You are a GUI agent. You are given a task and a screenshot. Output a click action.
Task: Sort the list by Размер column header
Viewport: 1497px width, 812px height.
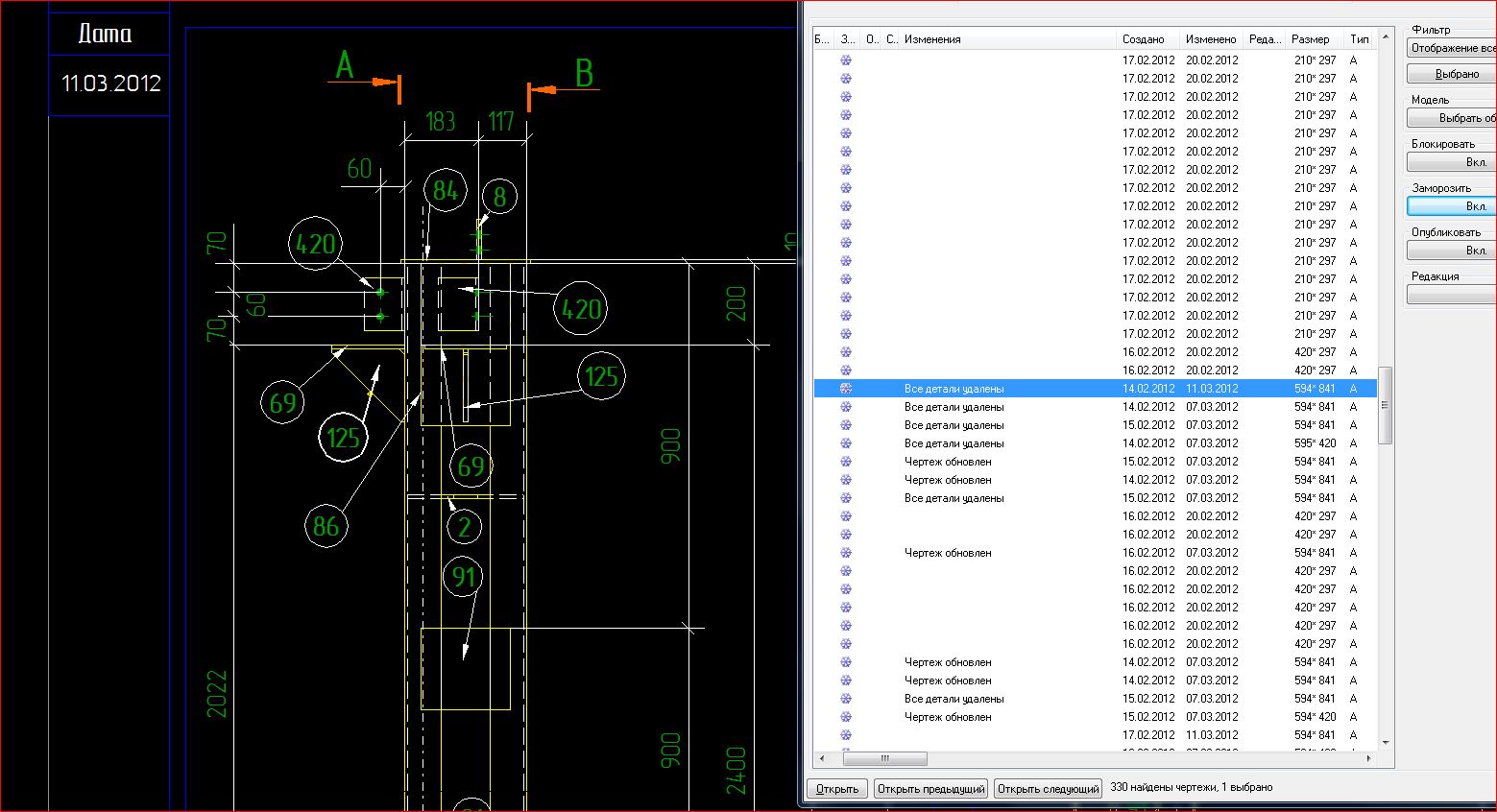[1310, 39]
